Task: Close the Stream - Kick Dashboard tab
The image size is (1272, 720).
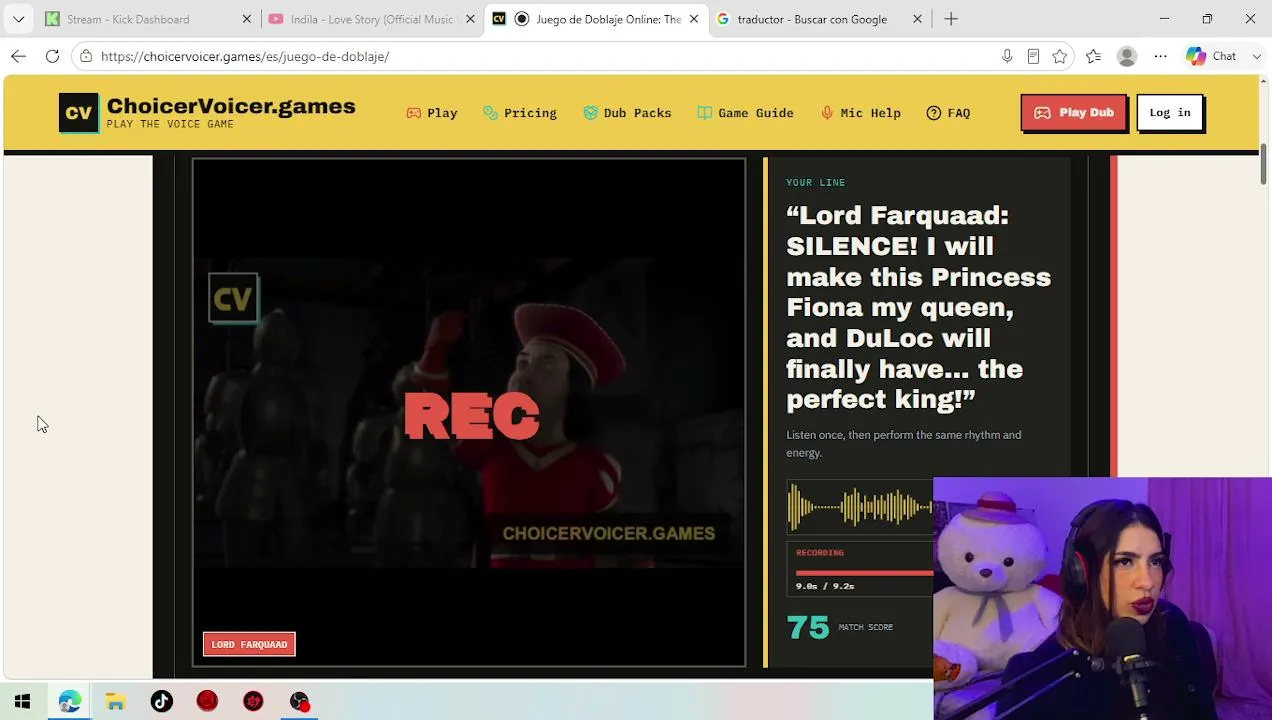Action: tap(247, 19)
